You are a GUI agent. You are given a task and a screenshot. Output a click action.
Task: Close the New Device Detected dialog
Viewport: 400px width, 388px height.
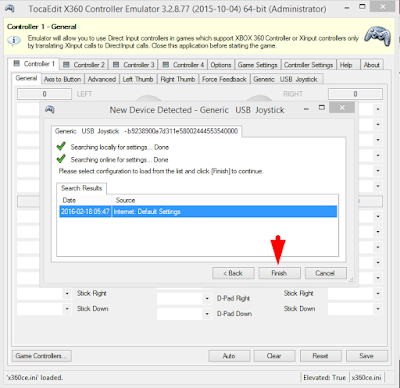pos(342,108)
